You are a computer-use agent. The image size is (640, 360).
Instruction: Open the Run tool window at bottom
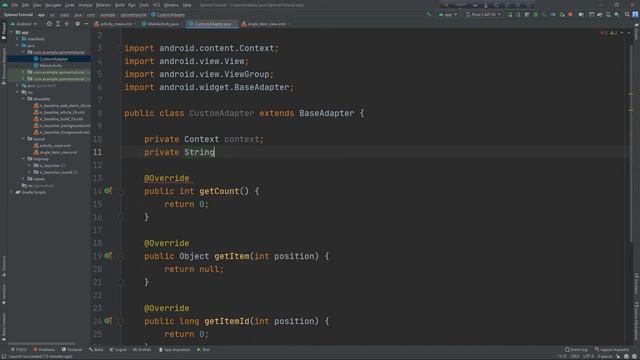click(203, 350)
